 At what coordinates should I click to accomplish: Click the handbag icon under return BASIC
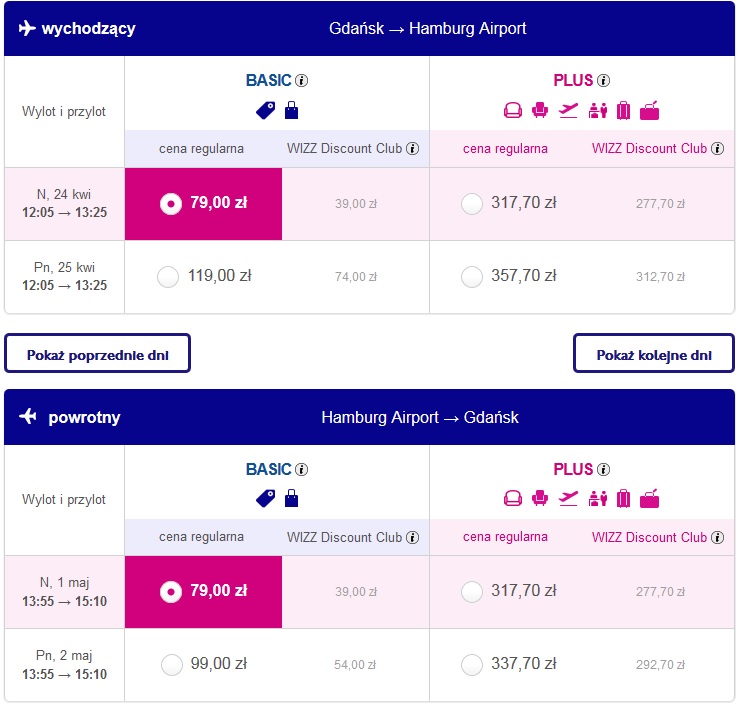(x=292, y=499)
